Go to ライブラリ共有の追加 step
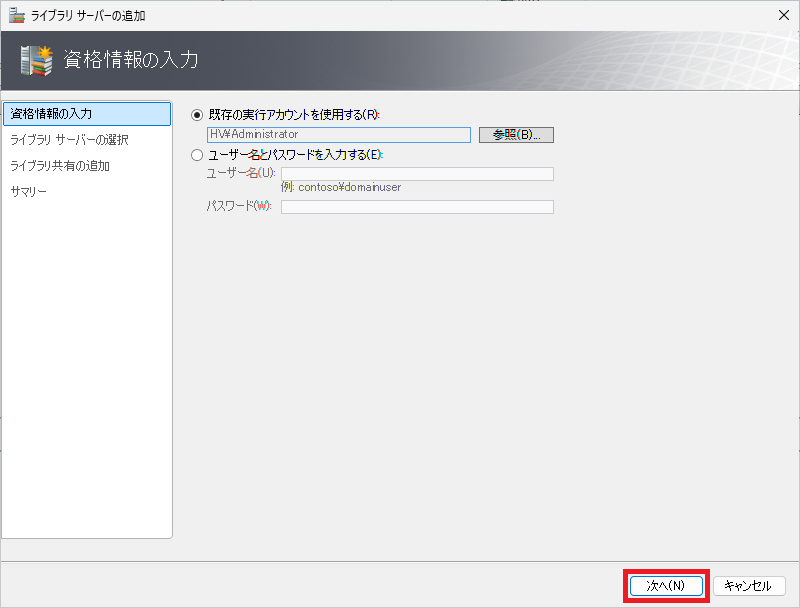 coord(60,166)
